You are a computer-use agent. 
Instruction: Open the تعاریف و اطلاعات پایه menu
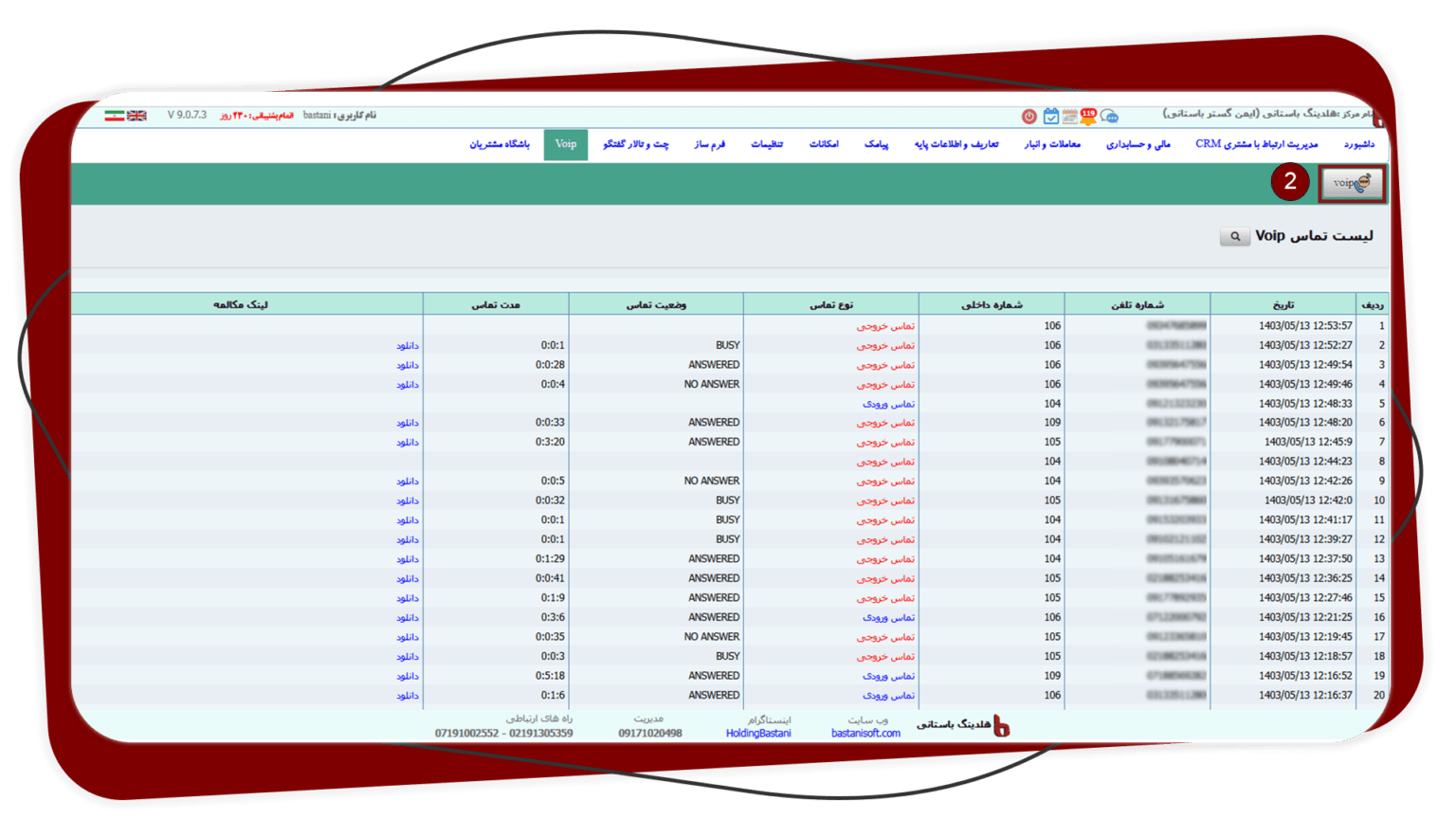click(x=956, y=144)
